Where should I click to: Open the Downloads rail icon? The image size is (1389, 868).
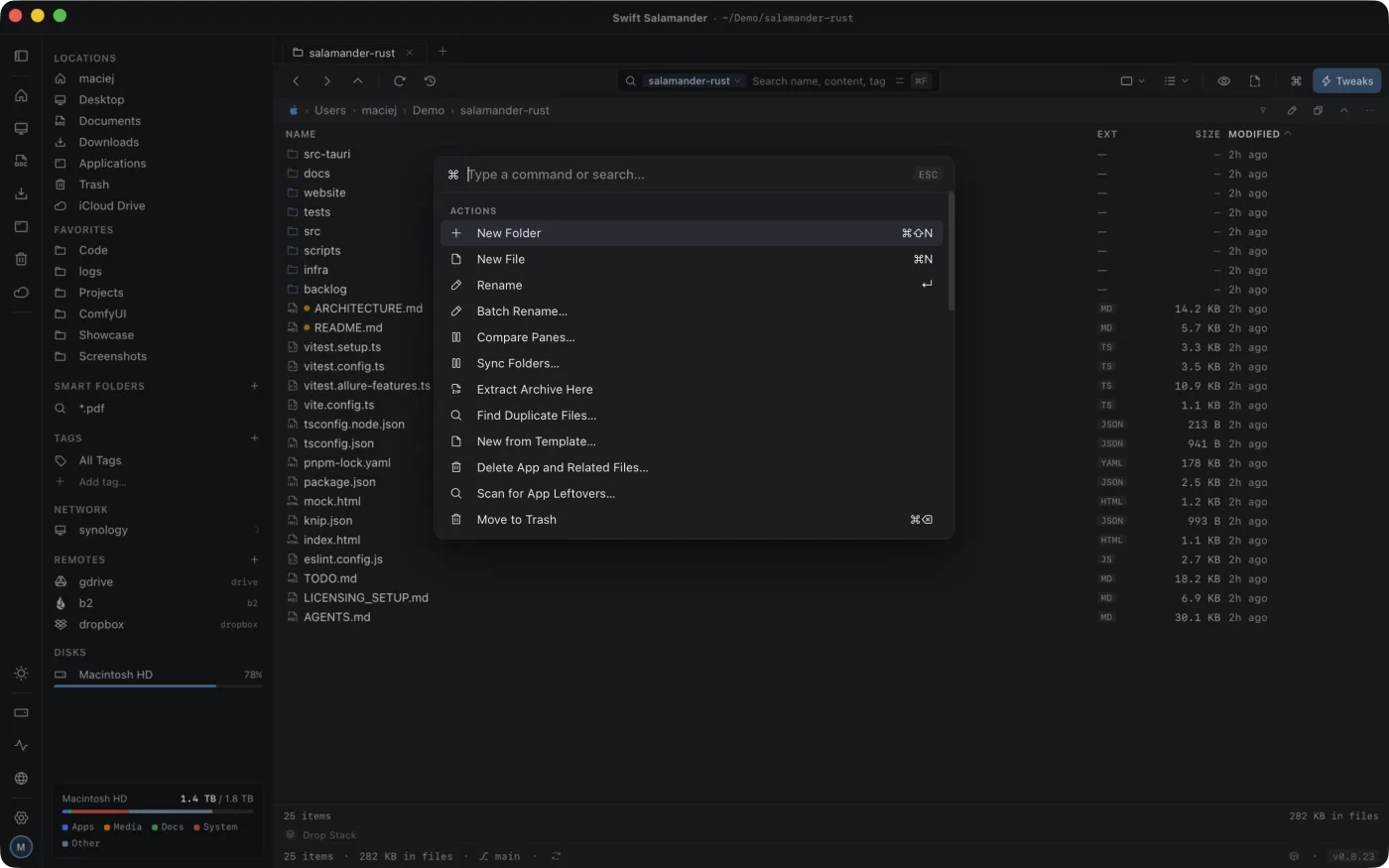click(21, 193)
